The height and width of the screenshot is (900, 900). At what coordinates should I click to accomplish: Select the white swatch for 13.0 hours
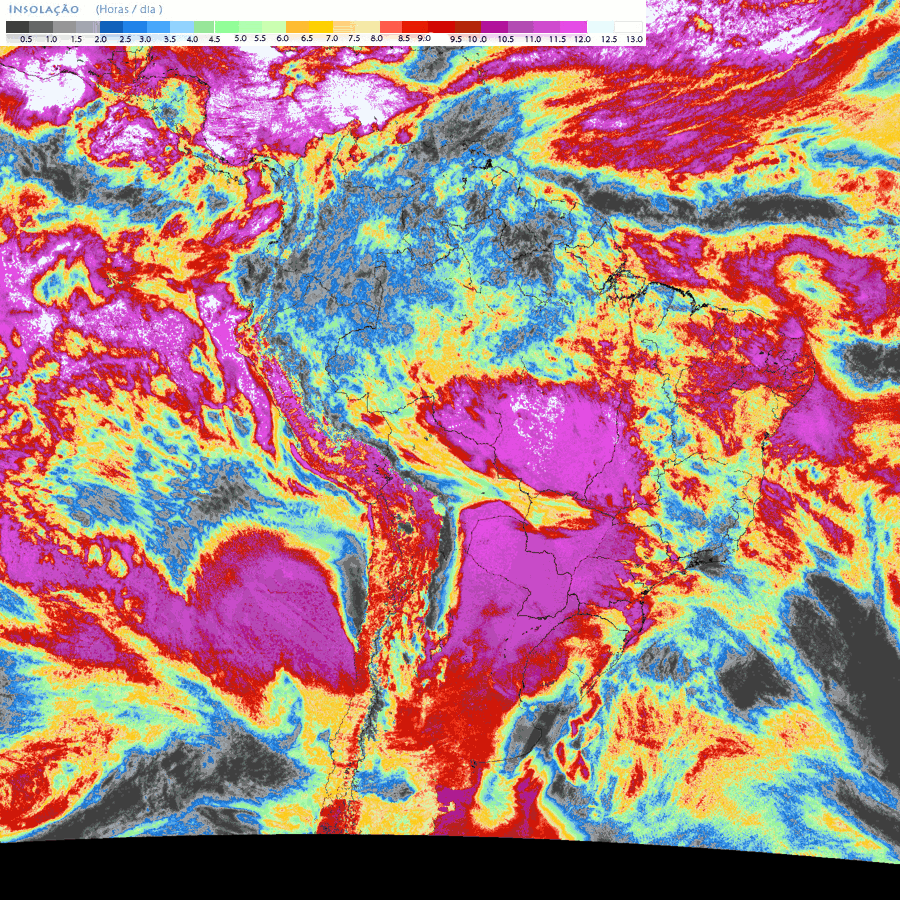(628, 27)
